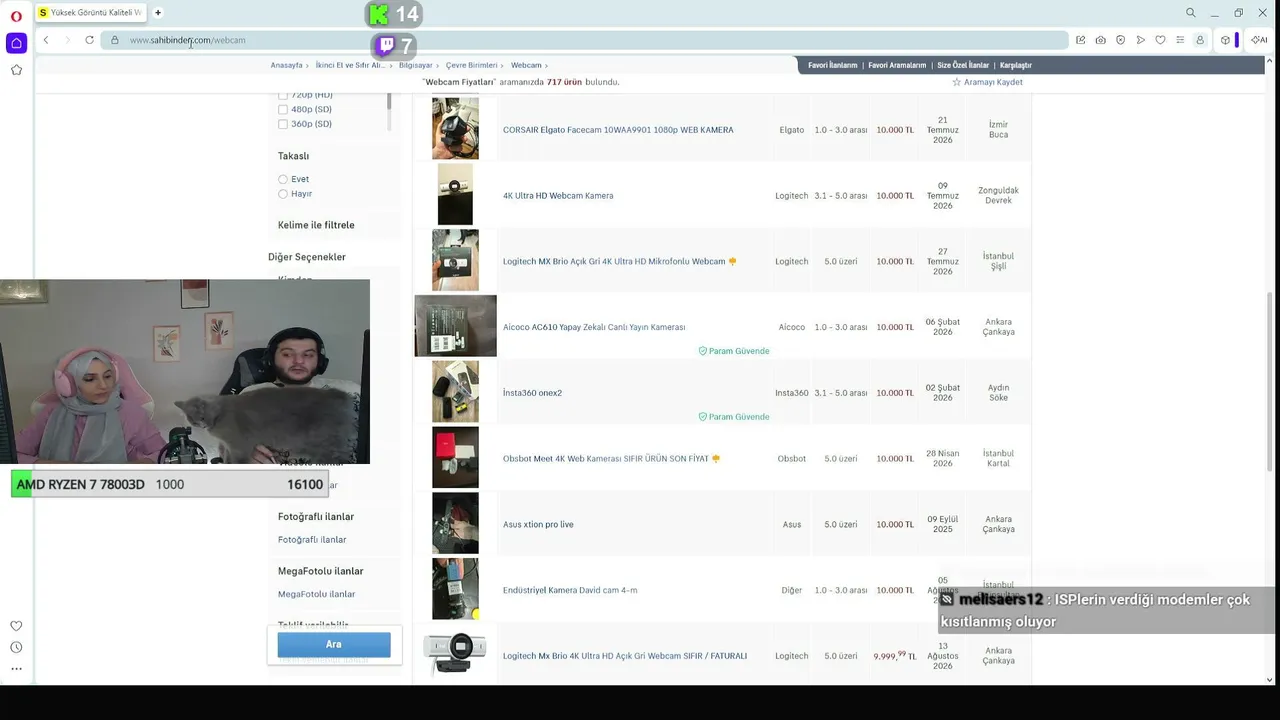View site security lock info
This screenshot has height=720, width=1280.
[x=115, y=40]
